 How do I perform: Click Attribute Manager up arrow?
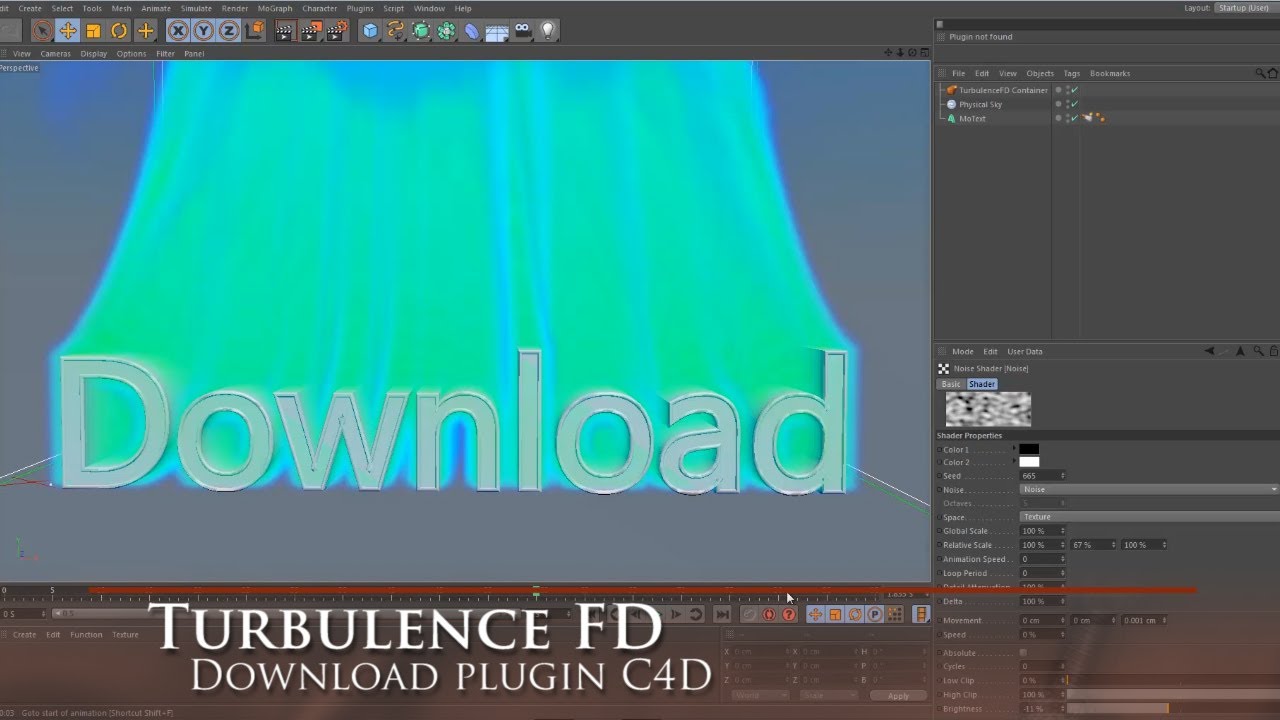coord(1241,352)
